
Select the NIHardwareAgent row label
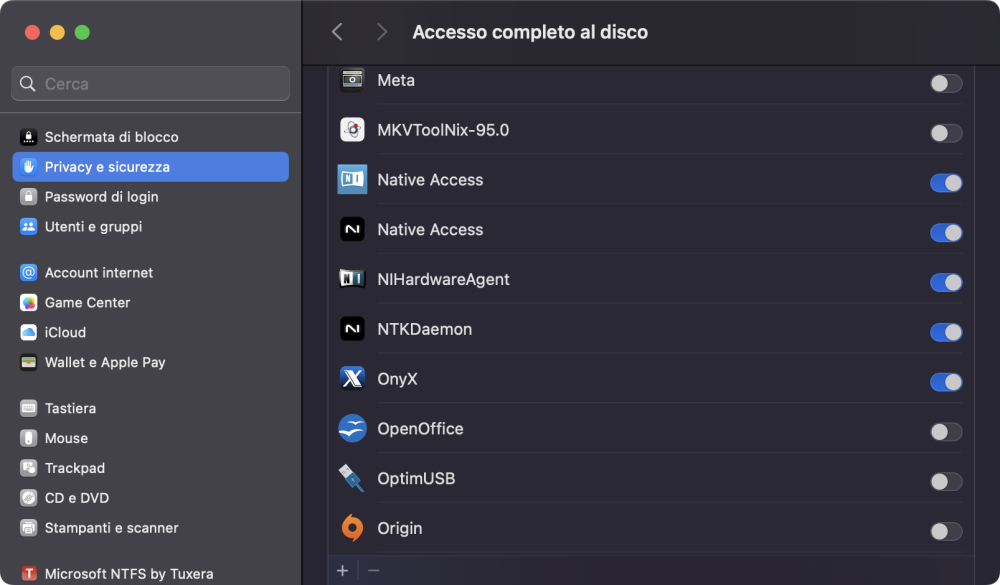(443, 279)
